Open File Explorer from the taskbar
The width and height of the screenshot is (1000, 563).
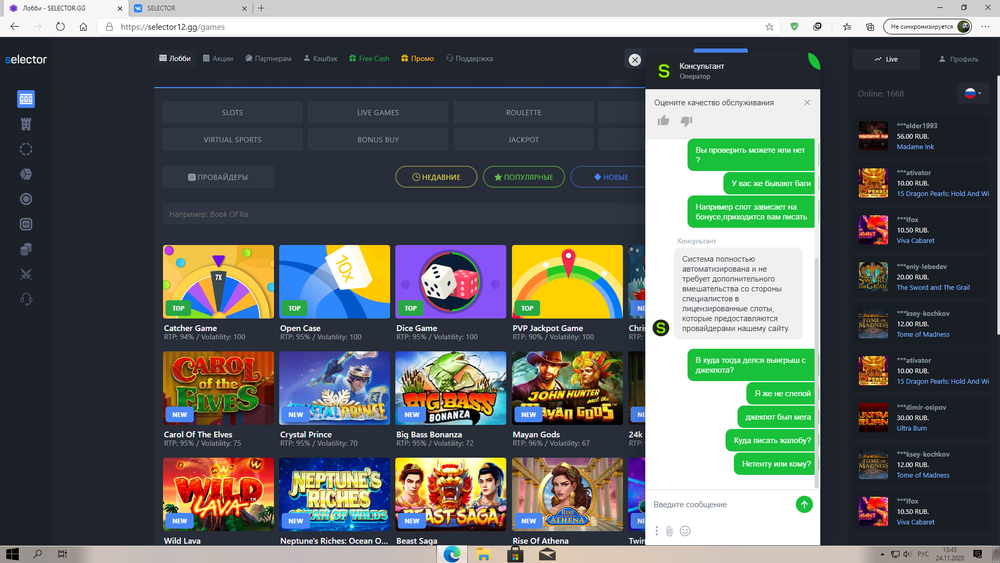coord(483,554)
